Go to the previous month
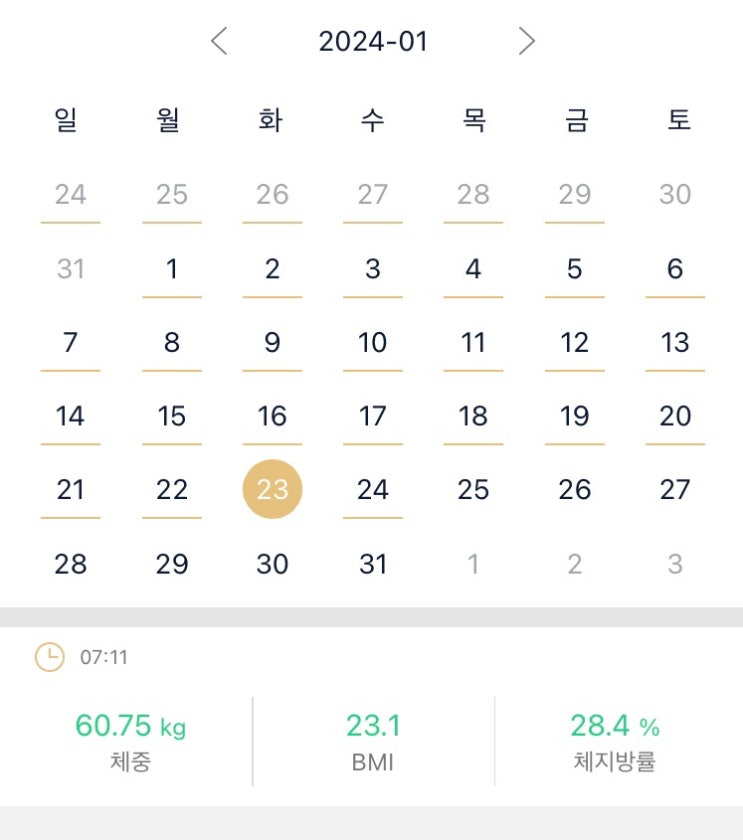Viewport: 743px width, 840px height. coord(220,41)
